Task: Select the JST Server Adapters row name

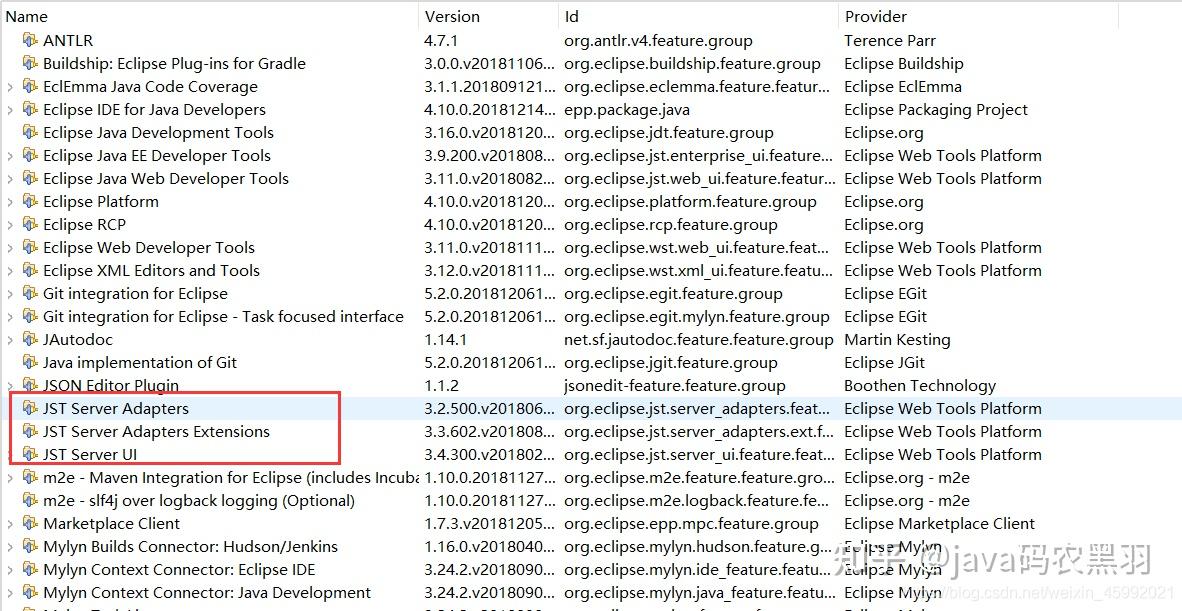Action: pos(116,408)
